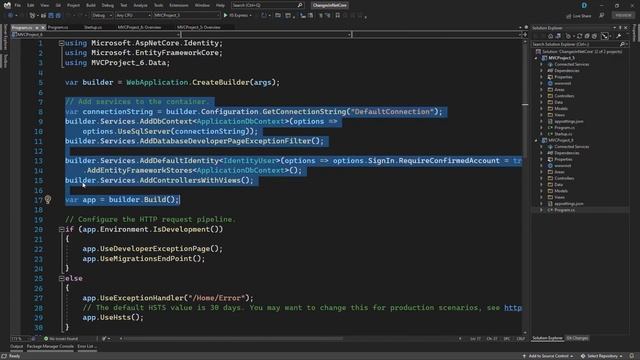Screen dimensions: 640x360
Task: Open the Output panel tab
Action: click(17, 347)
